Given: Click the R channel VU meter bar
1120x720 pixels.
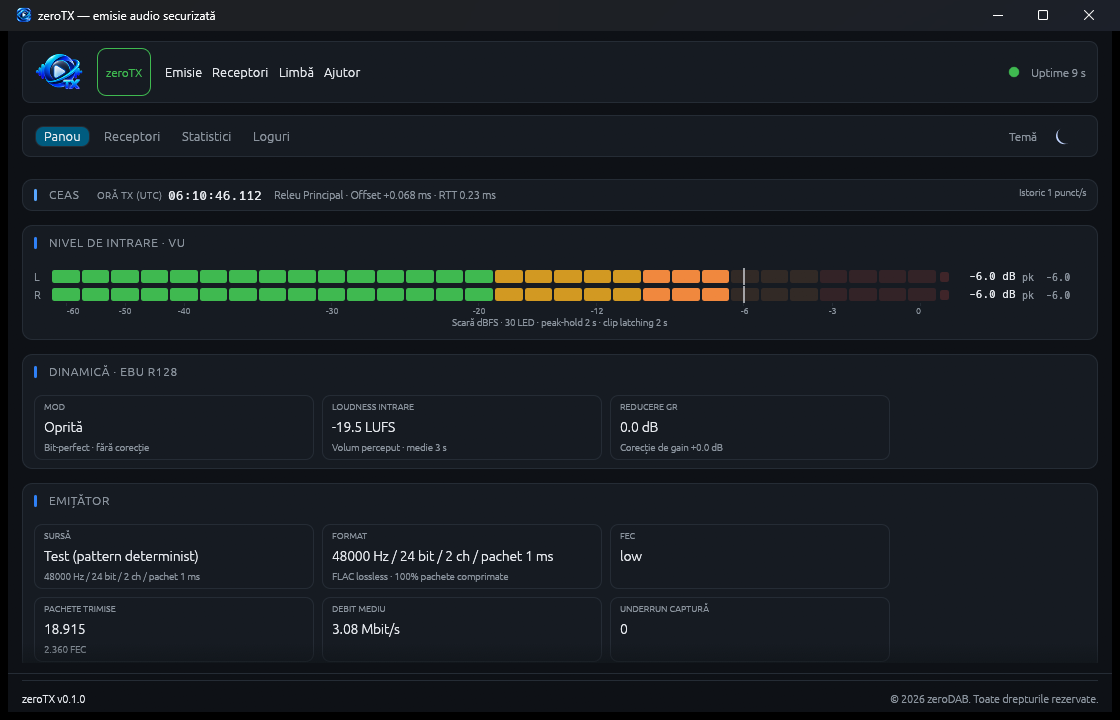Looking at the screenshot, I should click(501, 294).
